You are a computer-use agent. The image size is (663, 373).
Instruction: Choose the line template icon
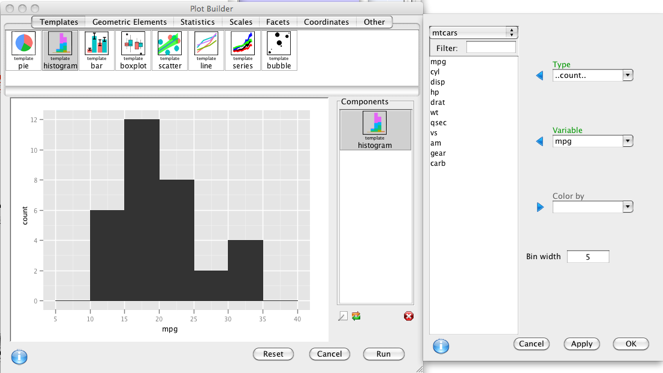pyautogui.click(x=206, y=50)
